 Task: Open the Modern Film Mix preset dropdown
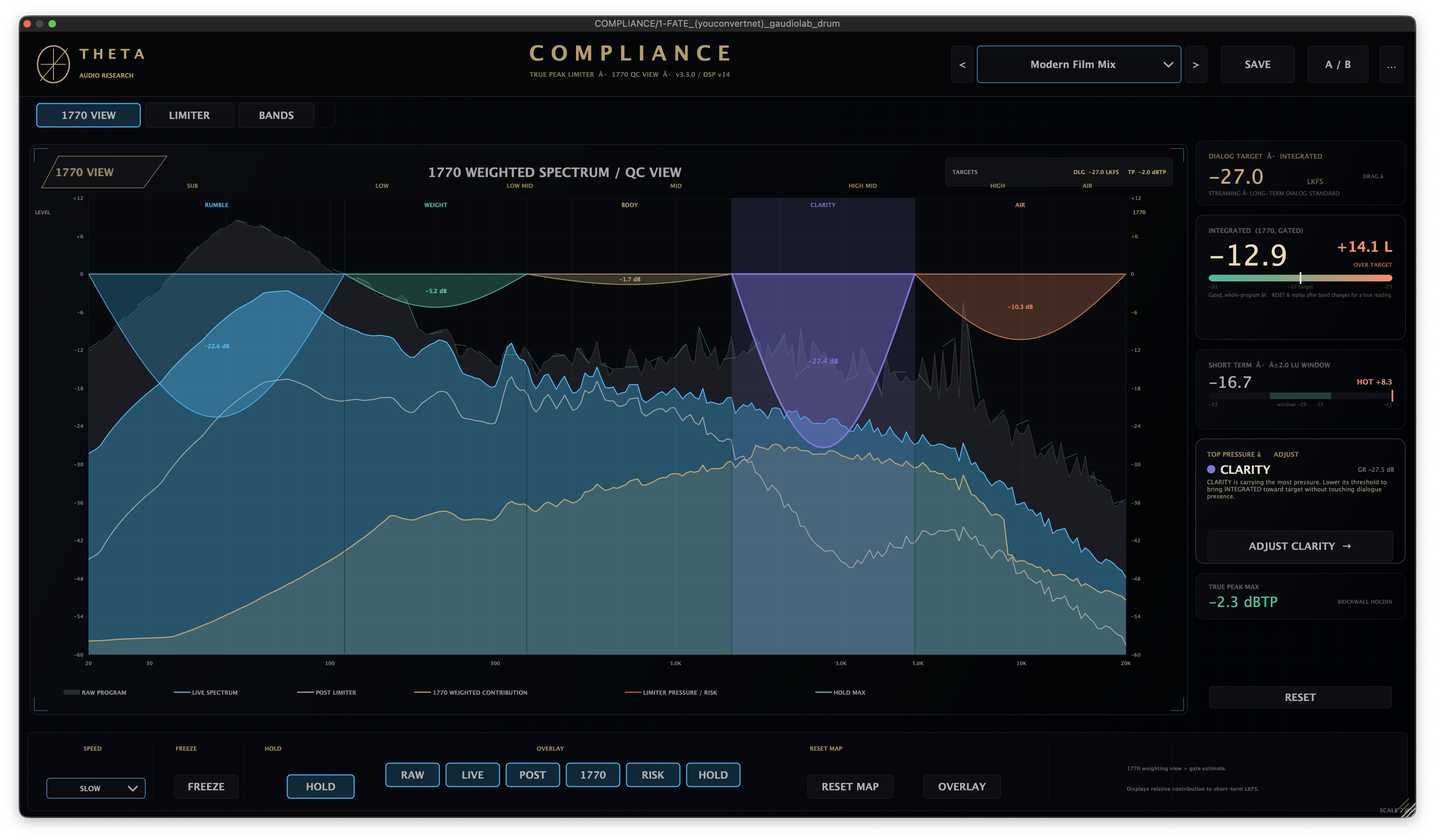coord(1078,64)
